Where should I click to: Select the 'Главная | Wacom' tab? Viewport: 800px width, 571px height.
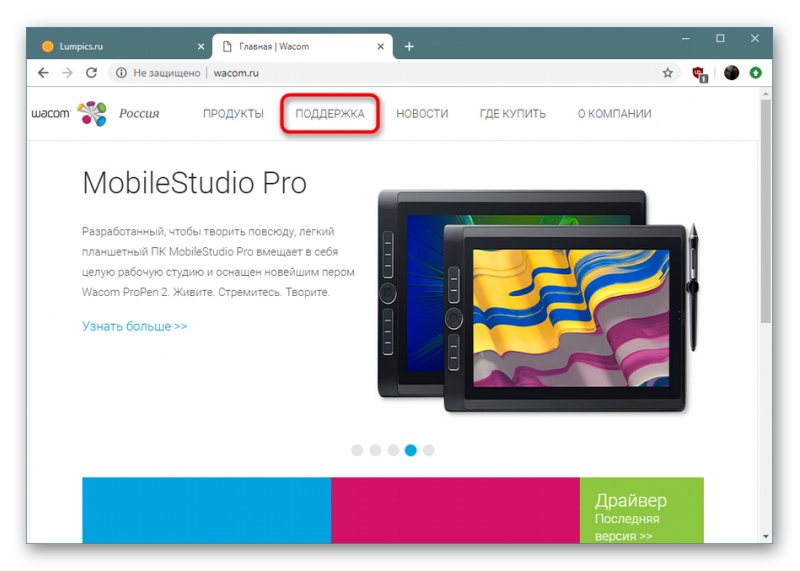303,46
